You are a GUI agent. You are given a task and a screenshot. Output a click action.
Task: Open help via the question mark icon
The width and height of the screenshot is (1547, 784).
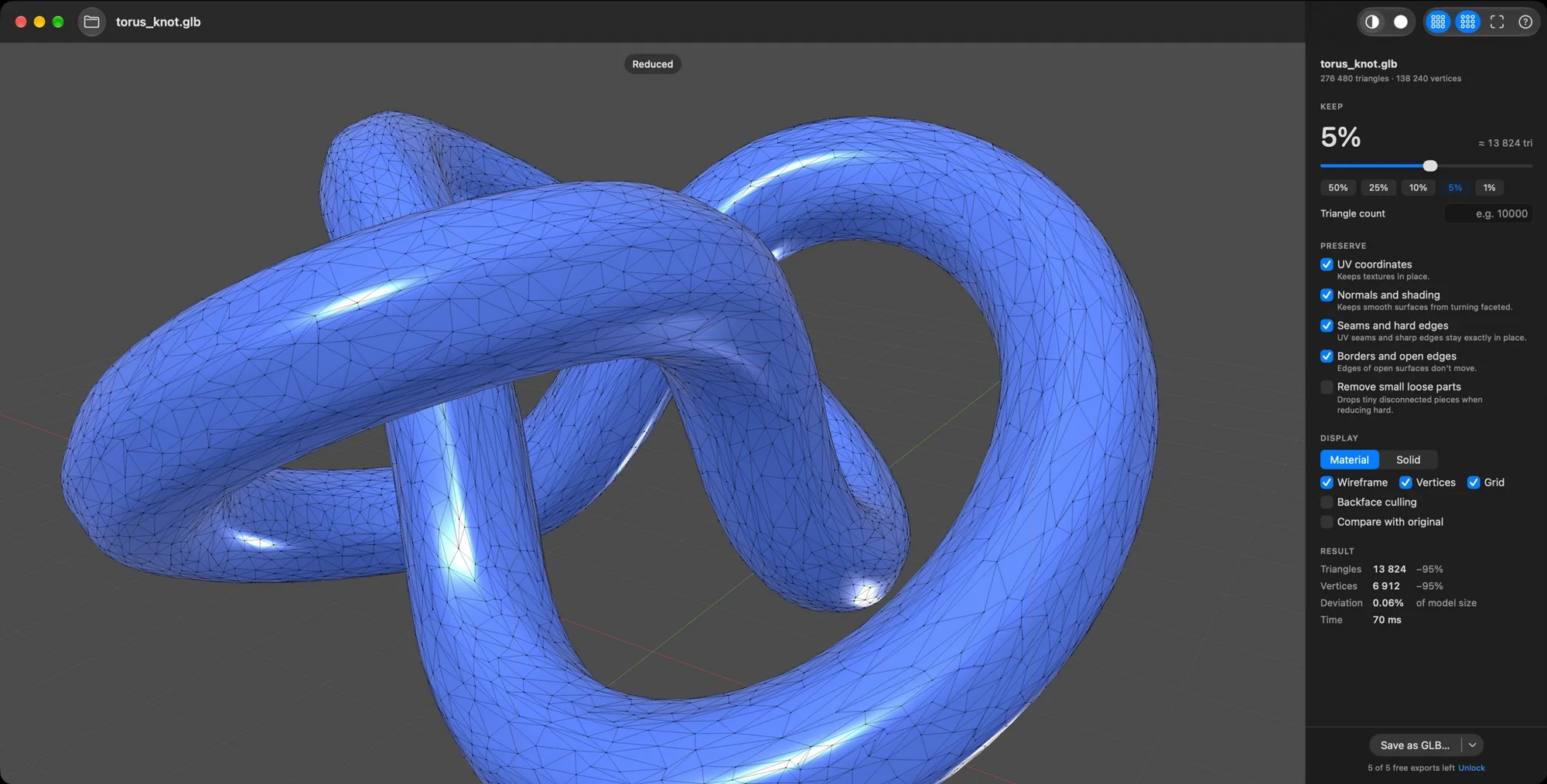[1525, 22]
